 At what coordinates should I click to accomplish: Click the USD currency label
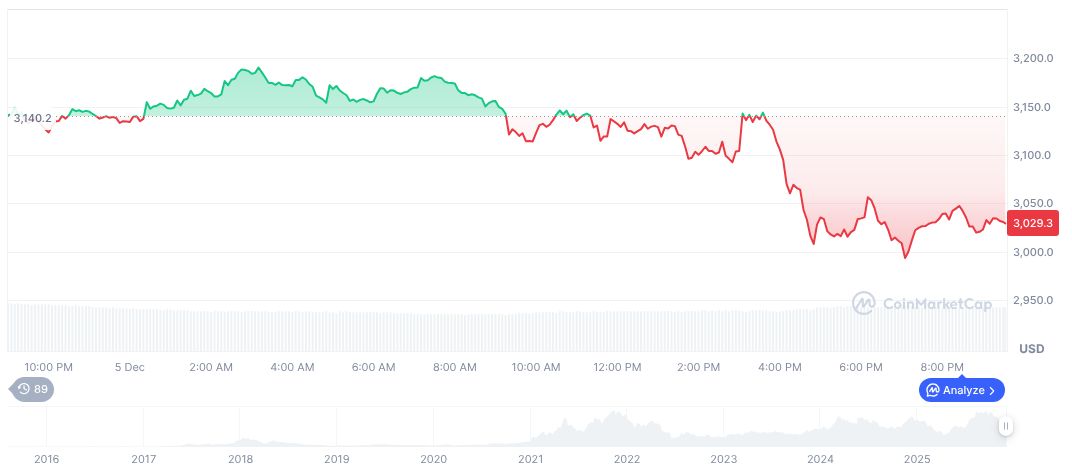1031,349
